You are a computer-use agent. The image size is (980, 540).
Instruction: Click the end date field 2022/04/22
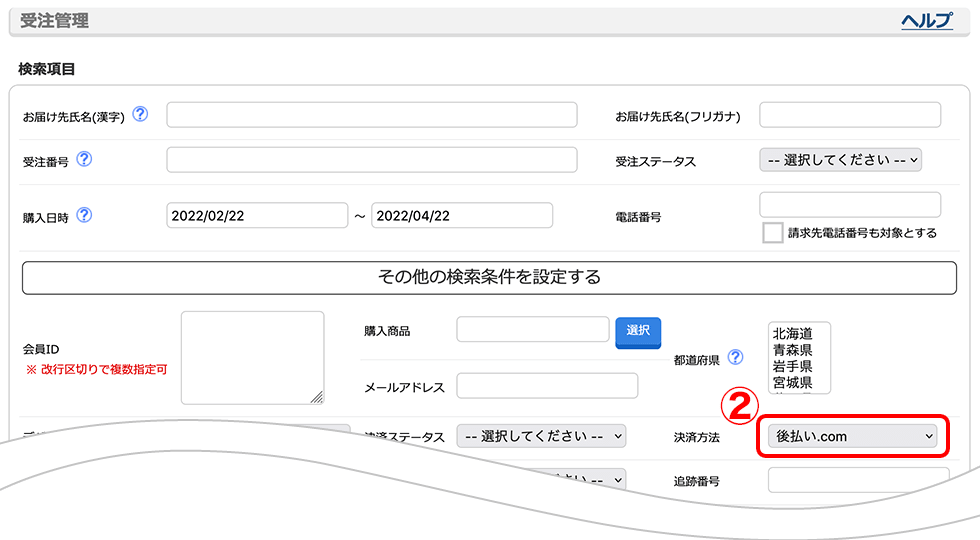pyautogui.click(x=462, y=216)
